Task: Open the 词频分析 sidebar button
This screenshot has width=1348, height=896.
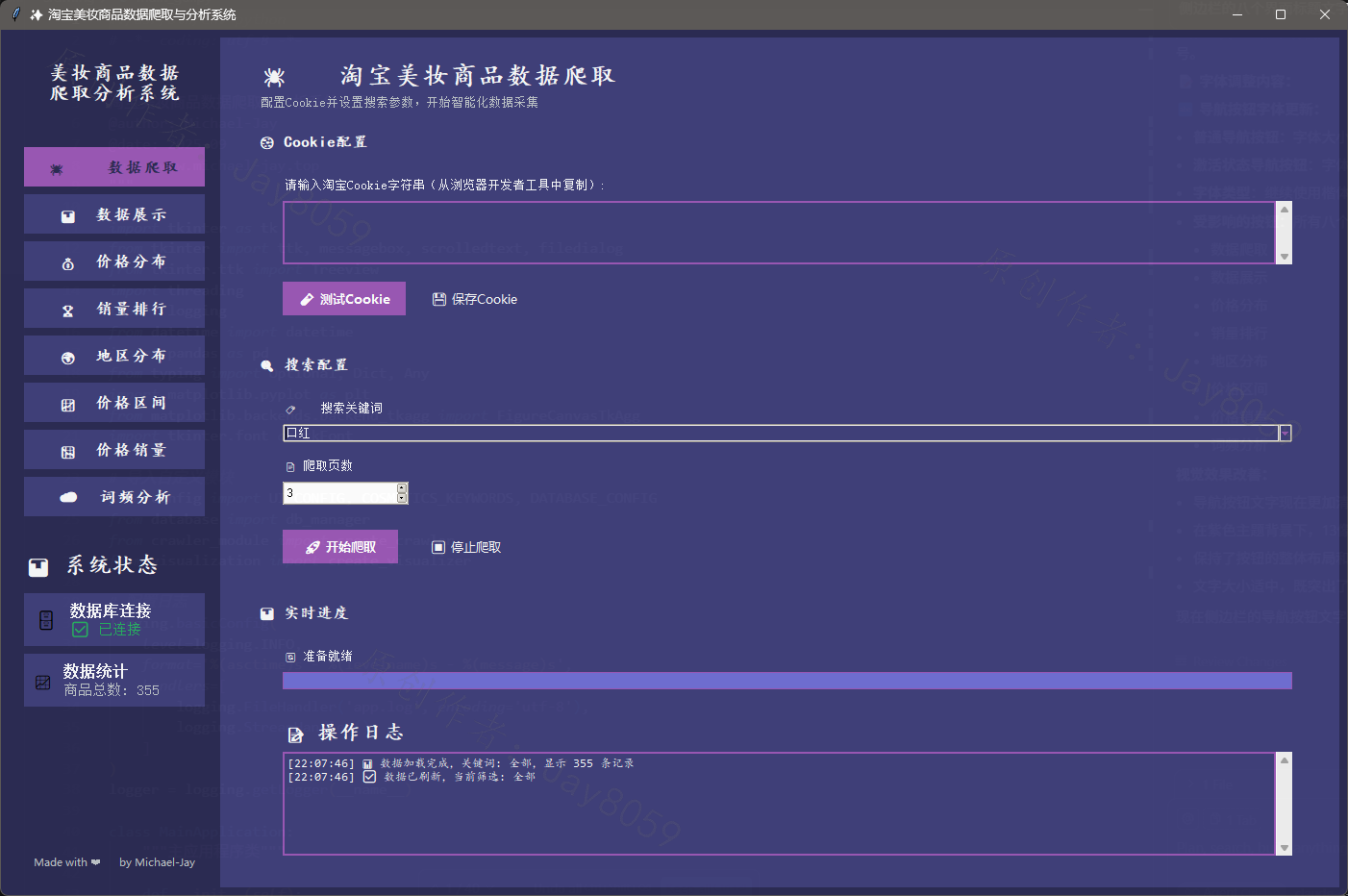Action: click(x=114, y=497)
